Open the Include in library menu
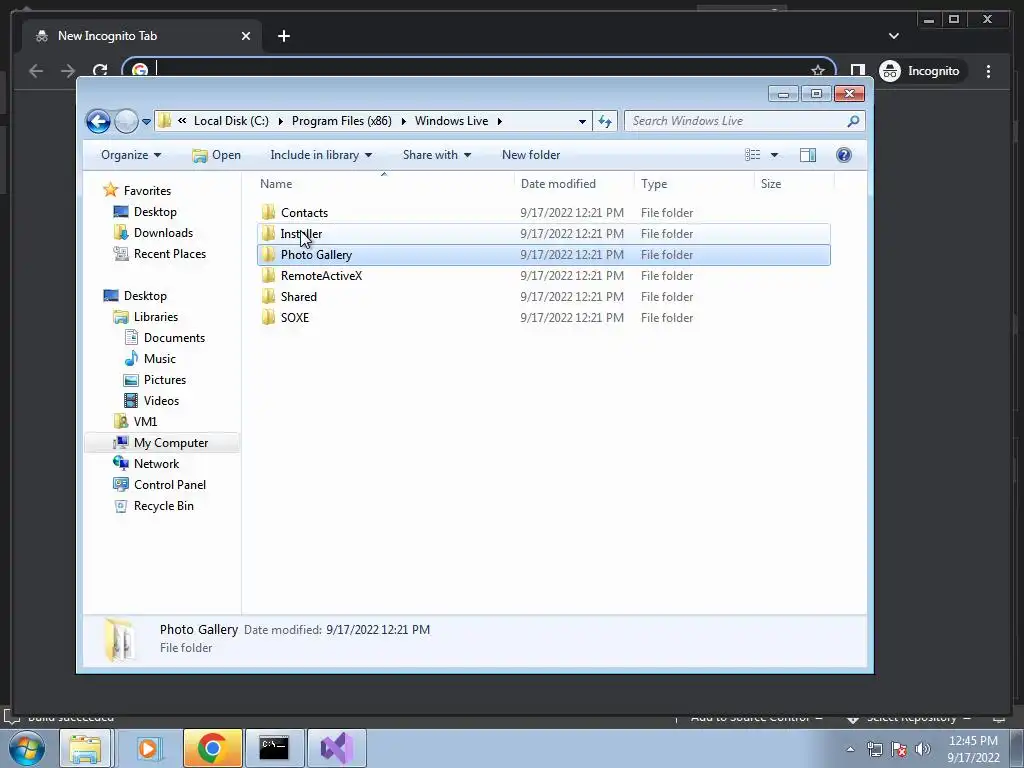This screenshot has width=1024, height=768. (321, 155)
